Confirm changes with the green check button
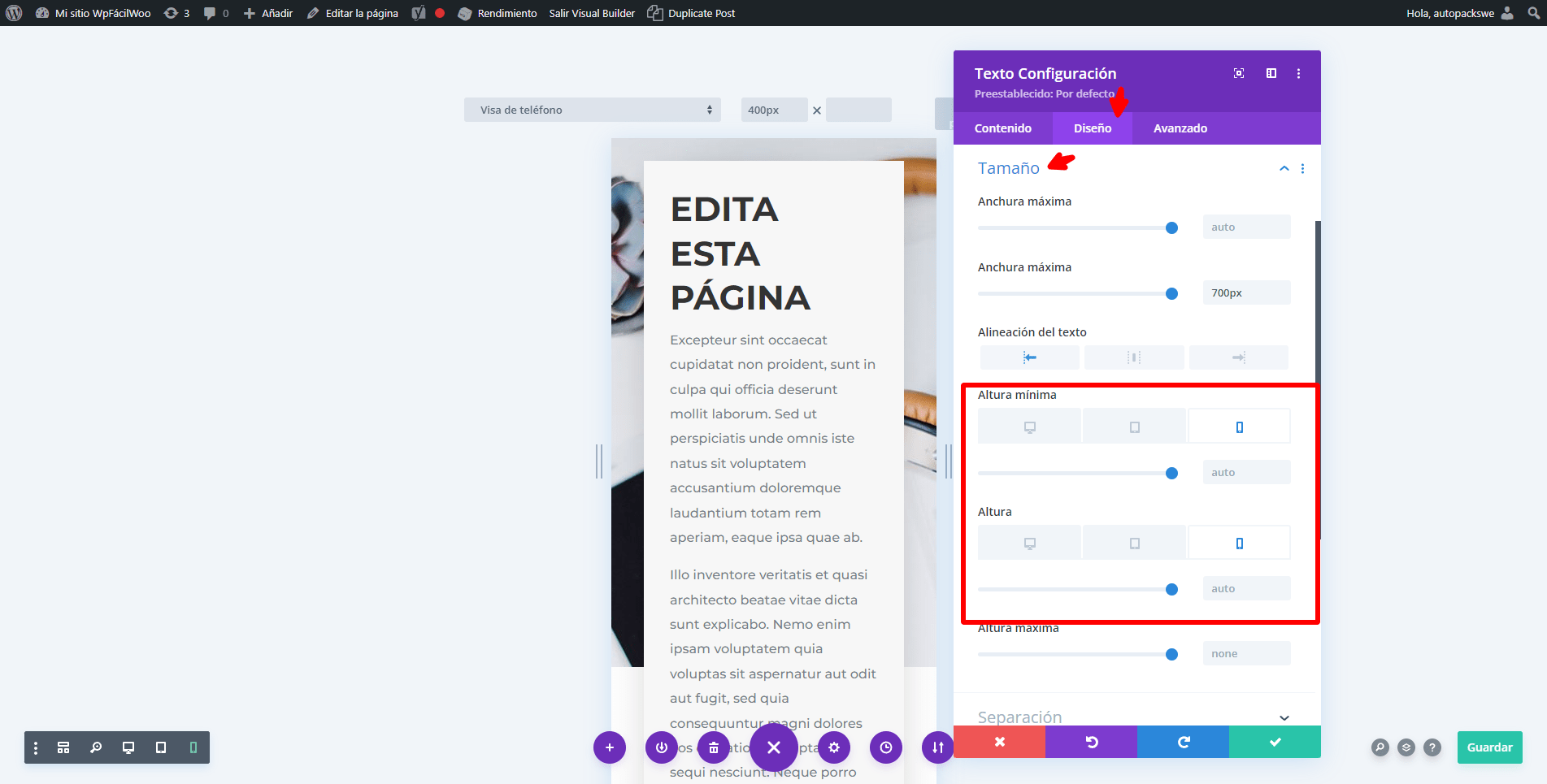The image size is (1547, 784). click(1275, 742)
